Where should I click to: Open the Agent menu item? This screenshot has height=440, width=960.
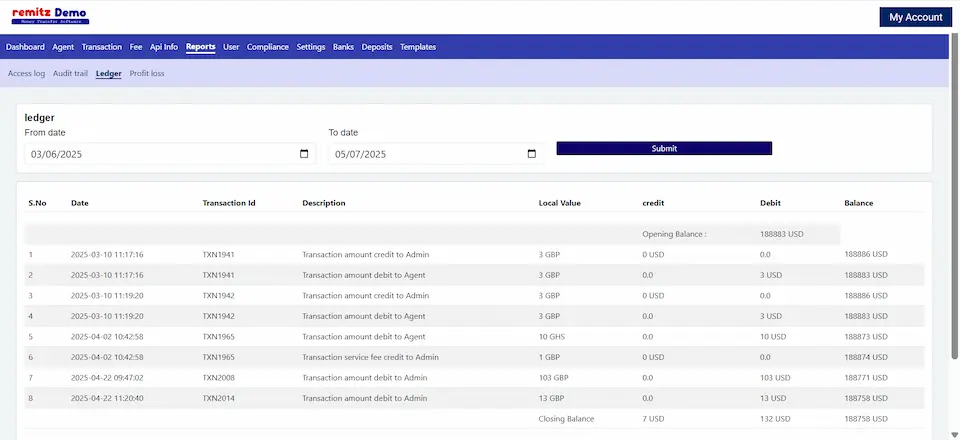(63, 47)
